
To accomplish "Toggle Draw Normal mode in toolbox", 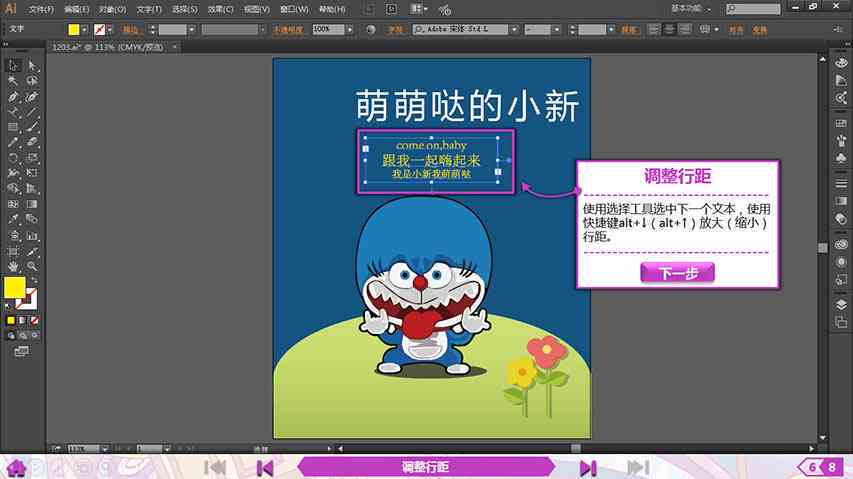I will (x=11, y=336).
